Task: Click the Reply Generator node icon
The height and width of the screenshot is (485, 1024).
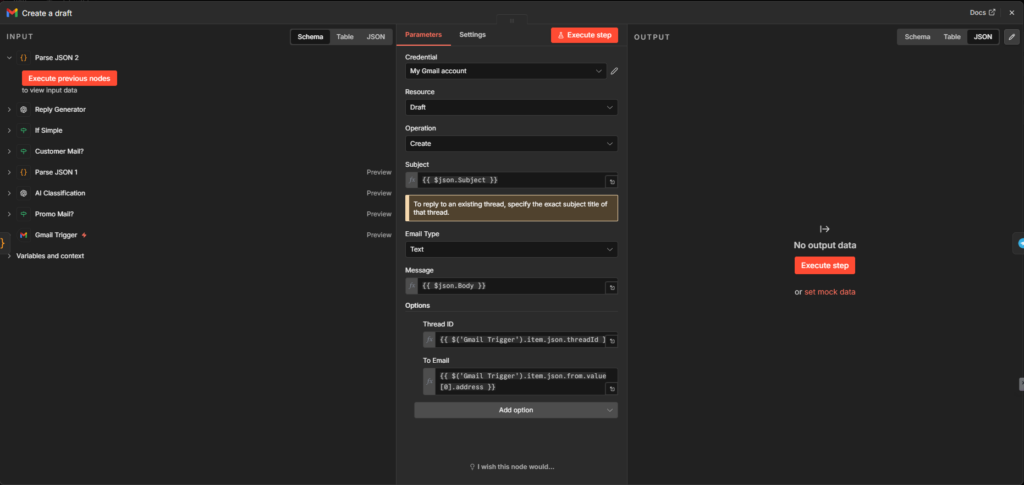Action: point(24,110)
